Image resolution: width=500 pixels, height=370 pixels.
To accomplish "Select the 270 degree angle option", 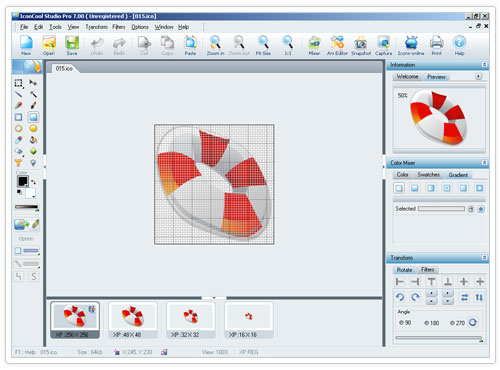I will (x=457, y=323).
